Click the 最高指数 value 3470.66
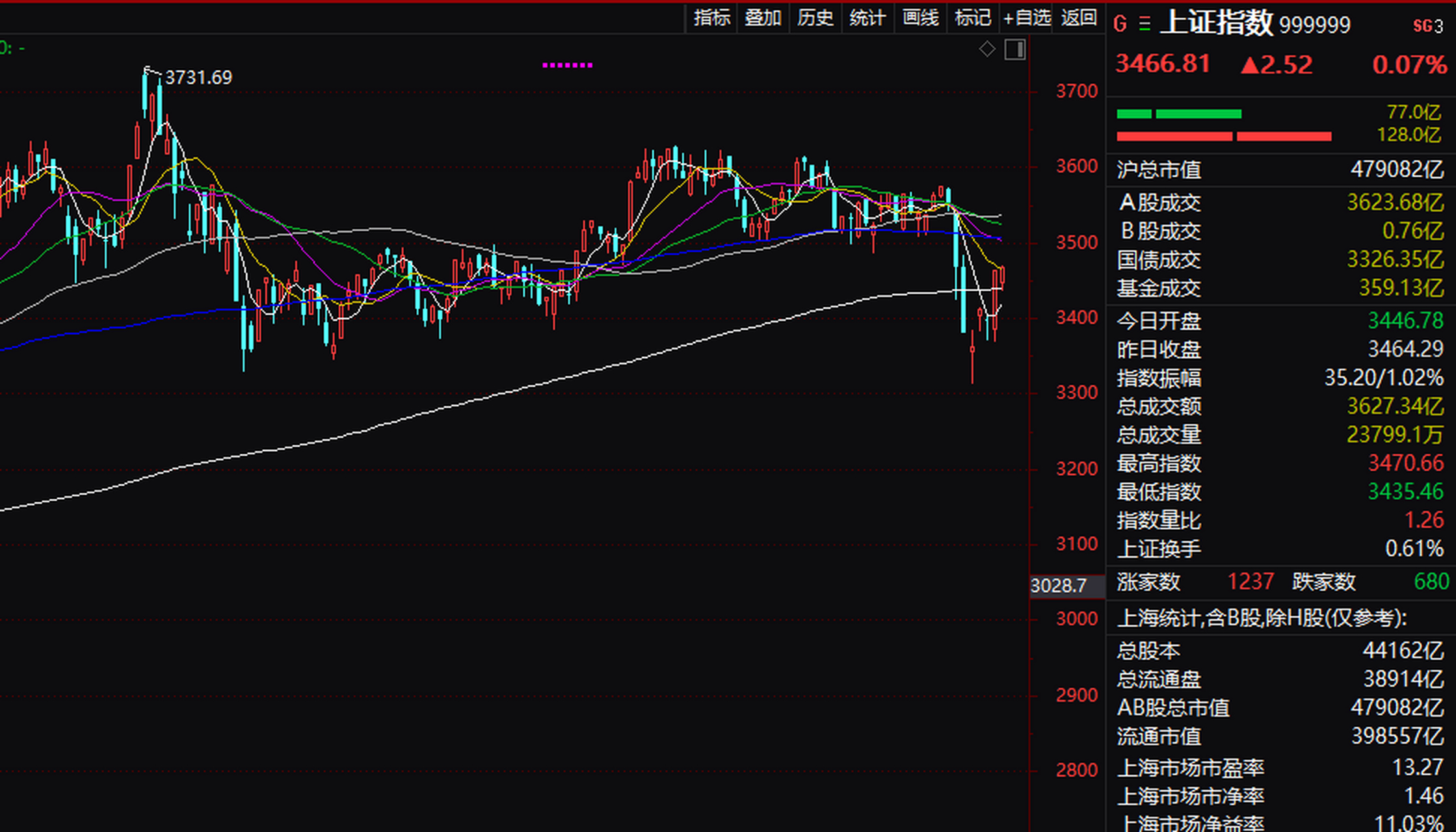The width and height of the screenshot is (1456, 832). coord(1406,463)
